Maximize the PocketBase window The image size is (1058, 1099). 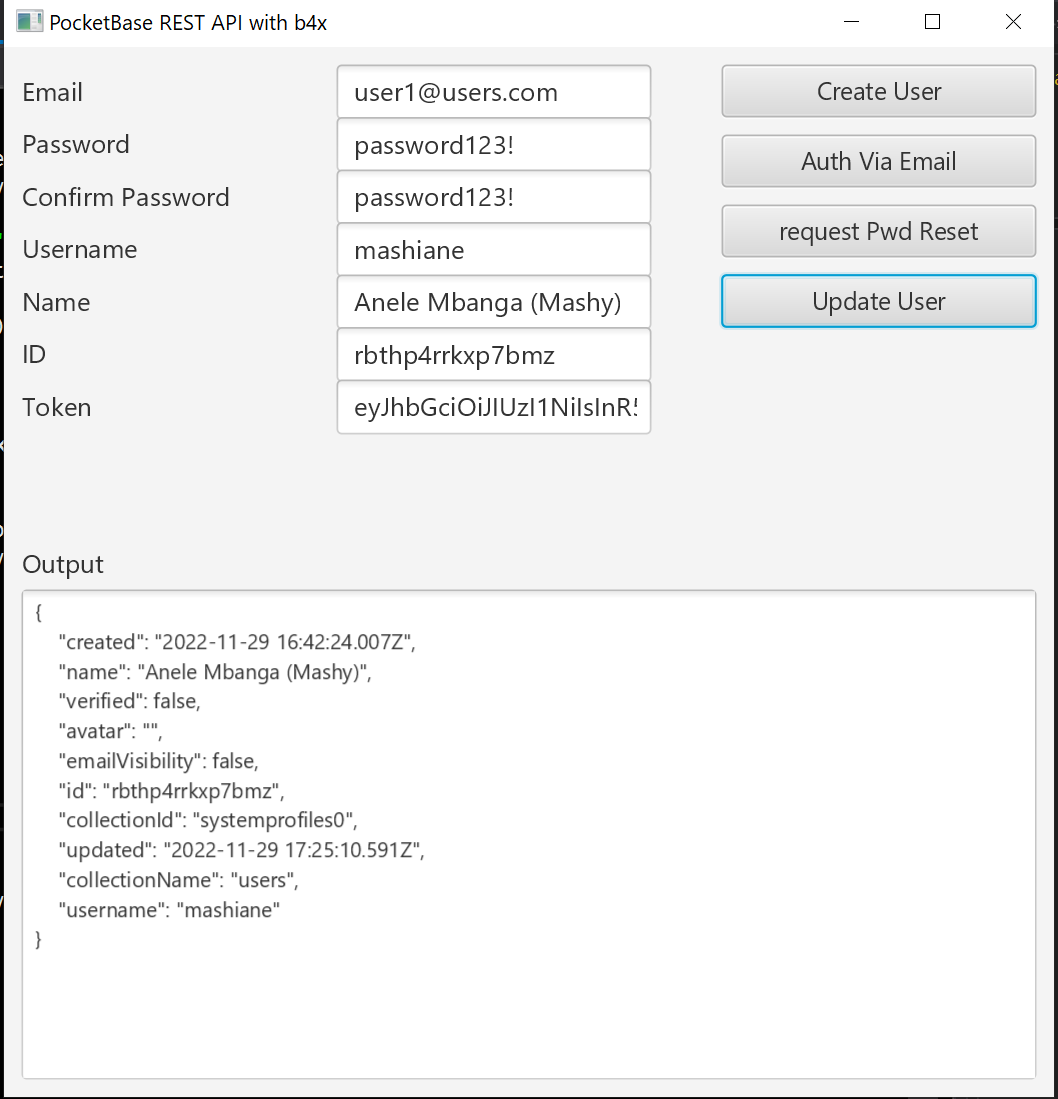932,21
